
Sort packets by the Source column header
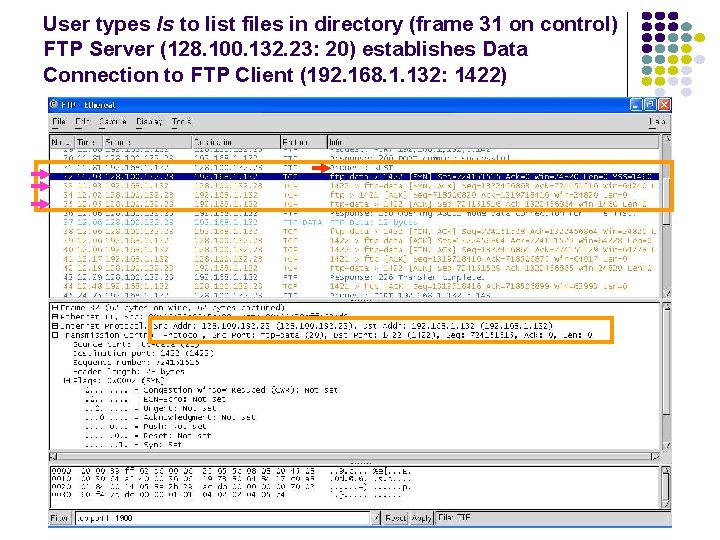coord(147,142)
